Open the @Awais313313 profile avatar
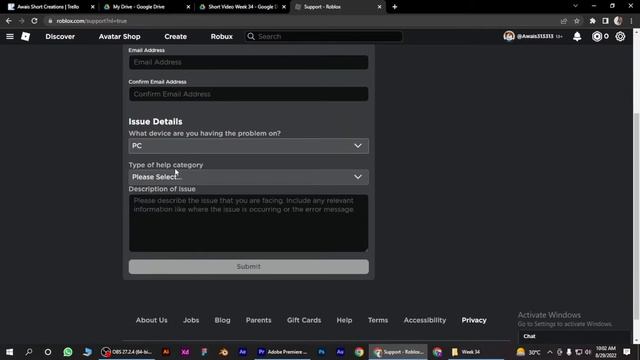The height and width of the screenshot is (360, 640). [509, 36]
